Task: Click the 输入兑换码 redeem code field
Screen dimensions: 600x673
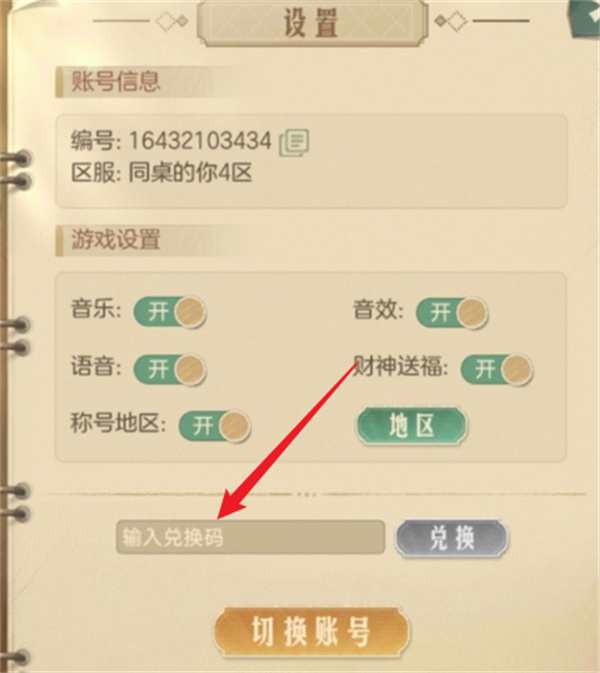Action: coord(251,537)
